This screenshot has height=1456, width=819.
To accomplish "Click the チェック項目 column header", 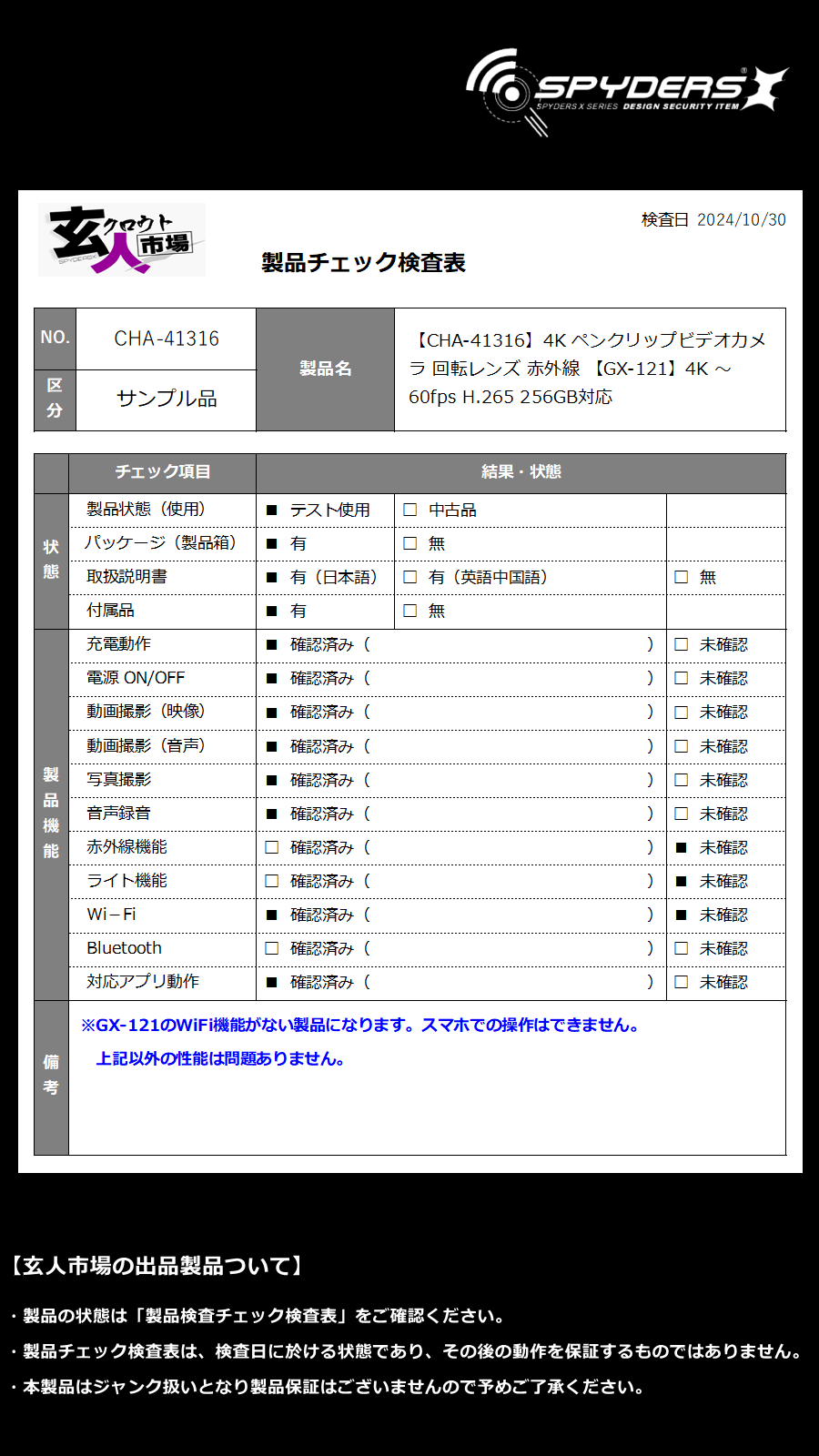I will [163, 472].
